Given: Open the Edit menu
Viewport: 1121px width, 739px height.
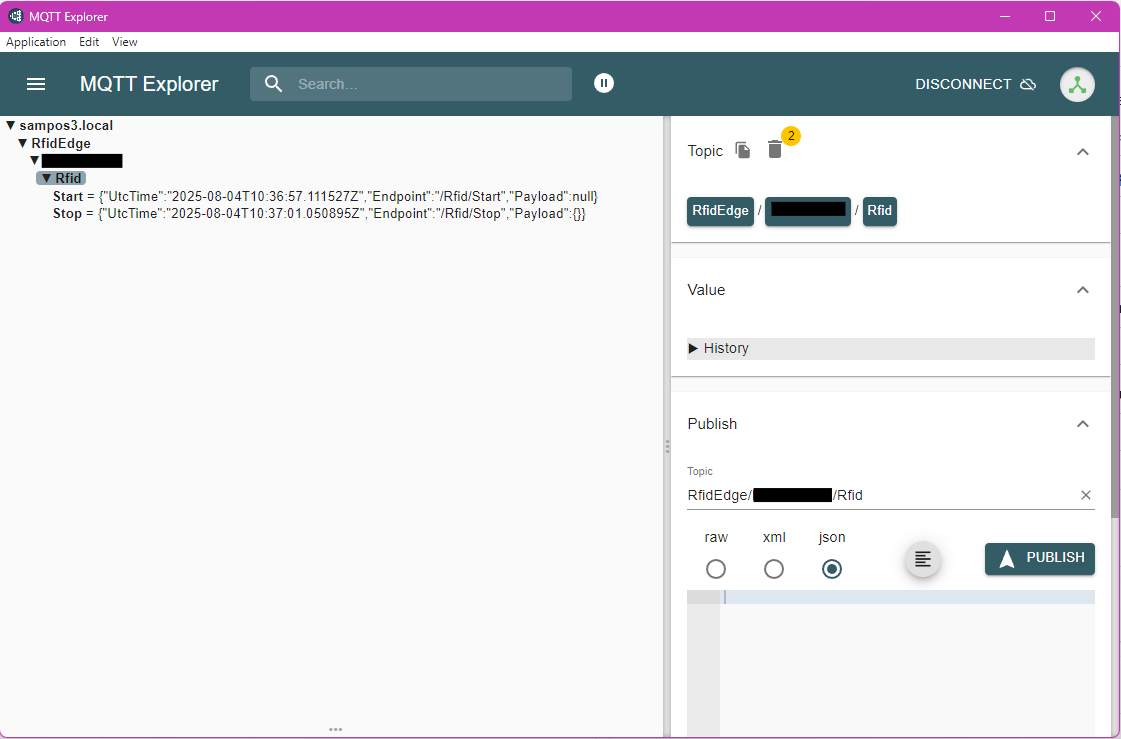Looking at the screenshot, I should pyautogui.click(x=89, y=42).
